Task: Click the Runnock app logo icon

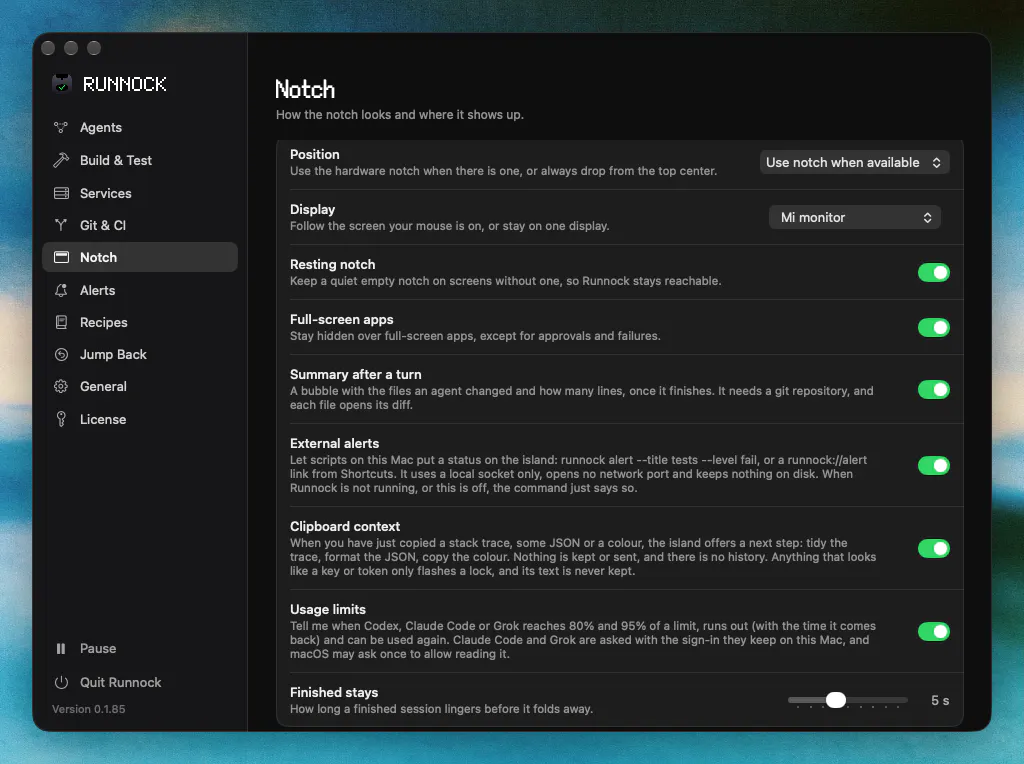Action: tap(62, 84)
